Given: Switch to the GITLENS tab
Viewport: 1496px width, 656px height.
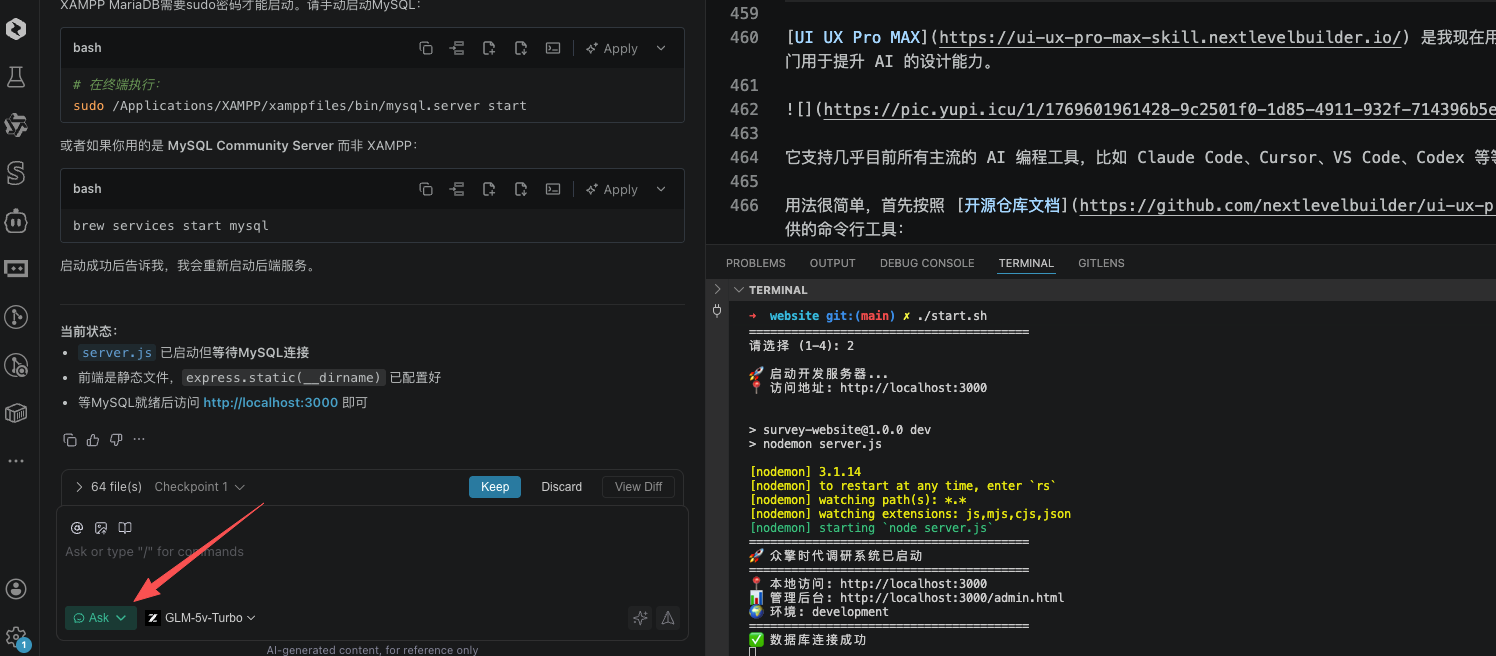Looking at the screenshot, I should tap(1101, 263).
